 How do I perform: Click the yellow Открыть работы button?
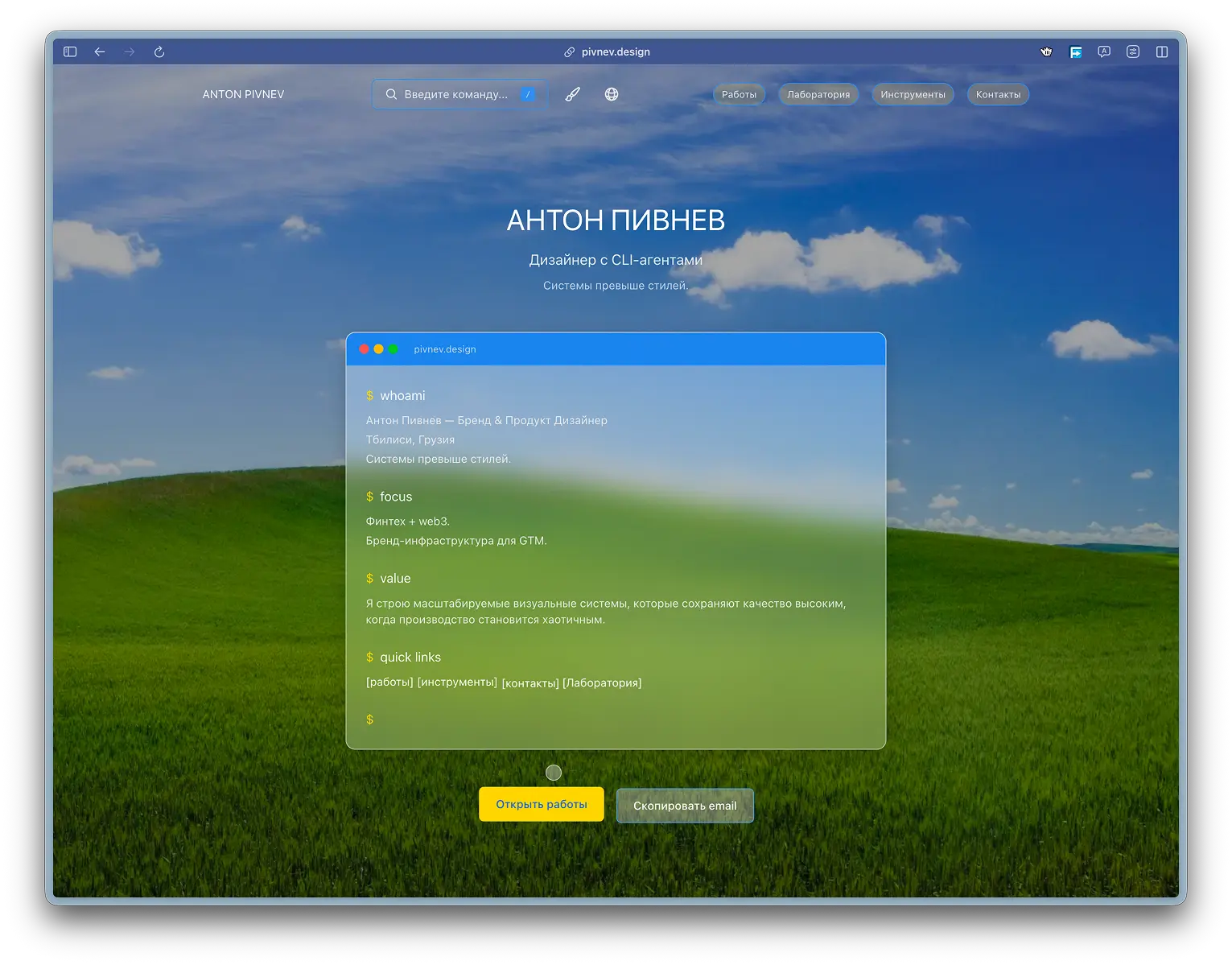541,803
